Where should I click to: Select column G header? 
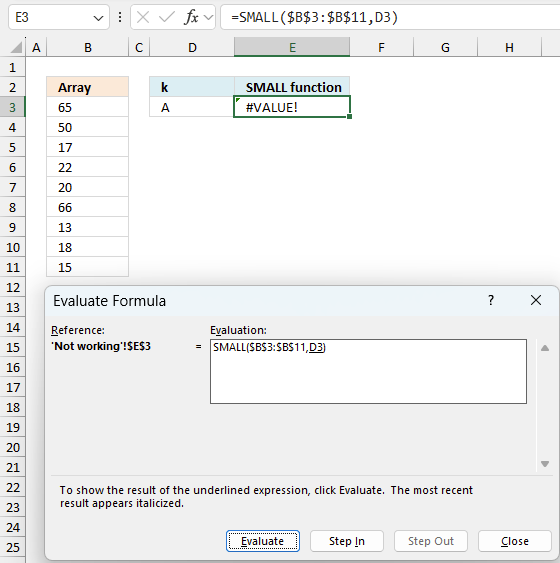[445, 47]
